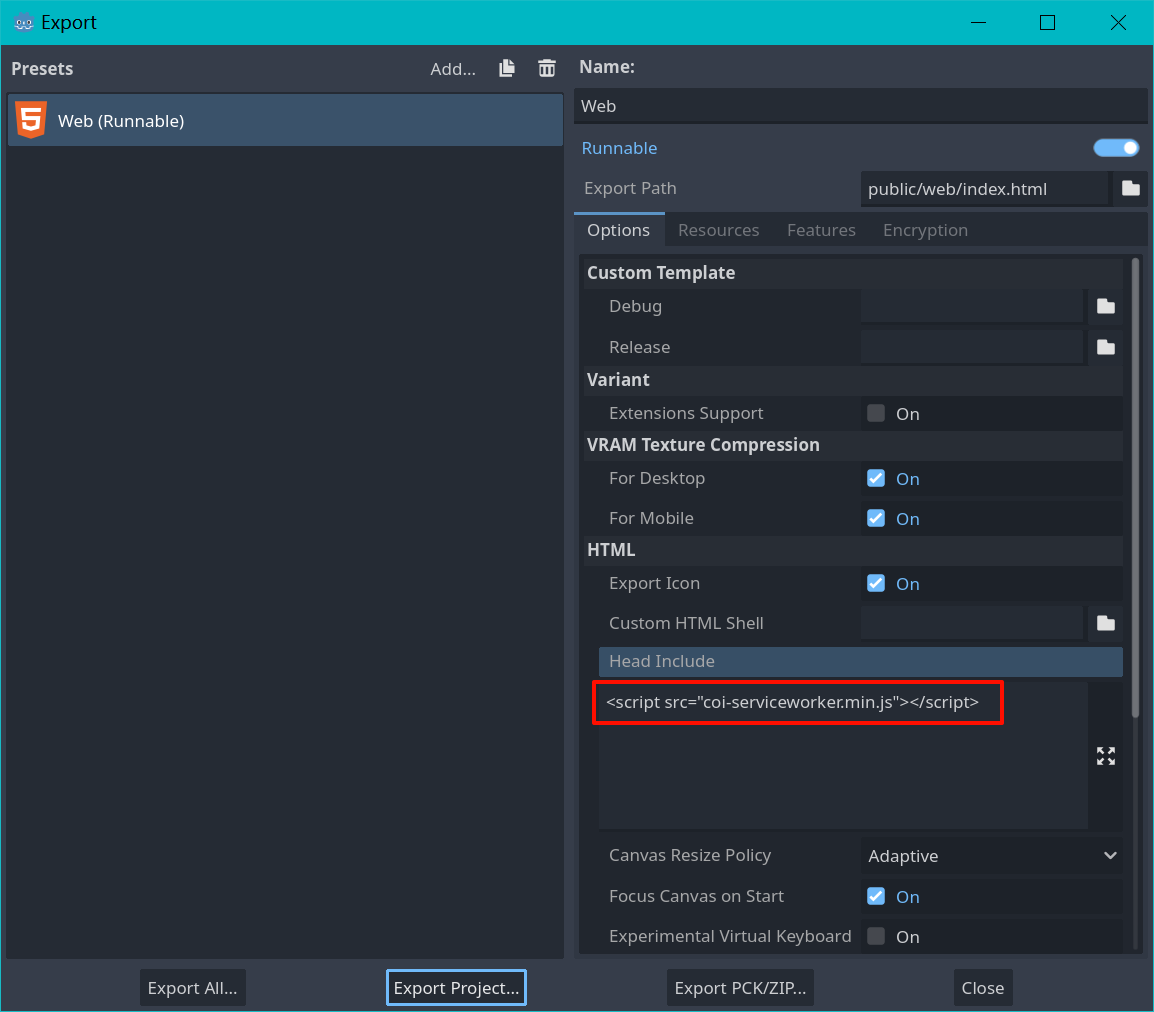Open the Encryption tab
The width and height of the screenshot is (1154, 1012).
coord(925,230)
